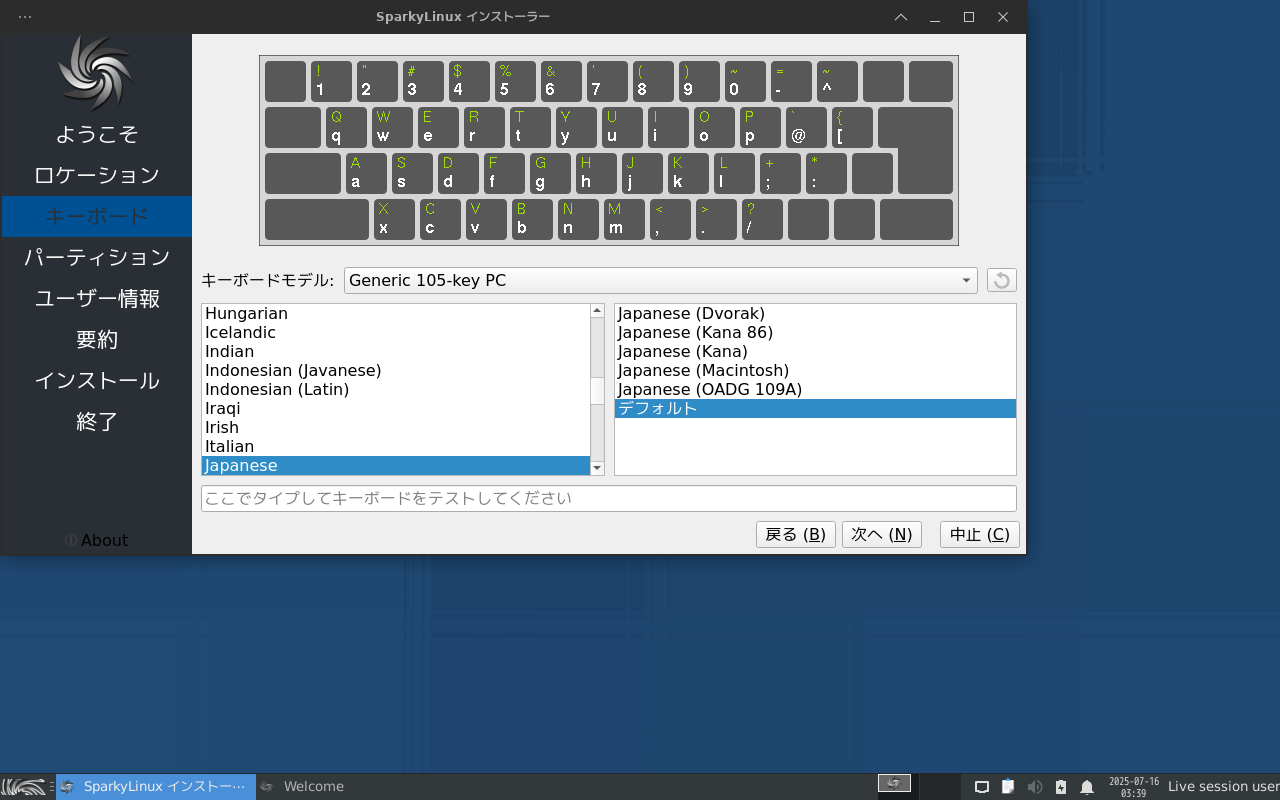Viewport: 1280px width, 800px height.
Task: Select Italian in the language list
Action: coord(396,446)
